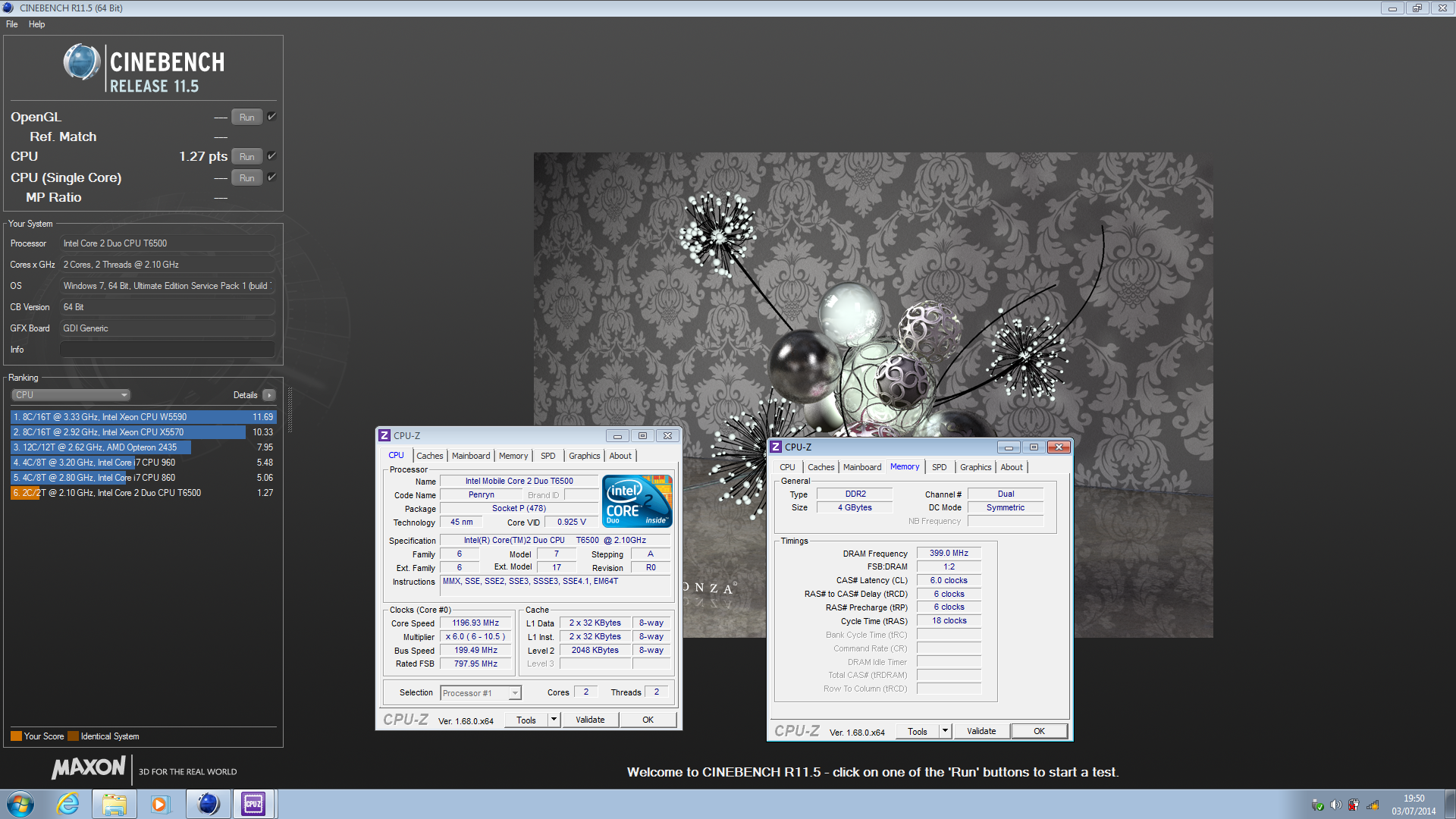Click Validate in left CPU-Z window

point(590,720)
